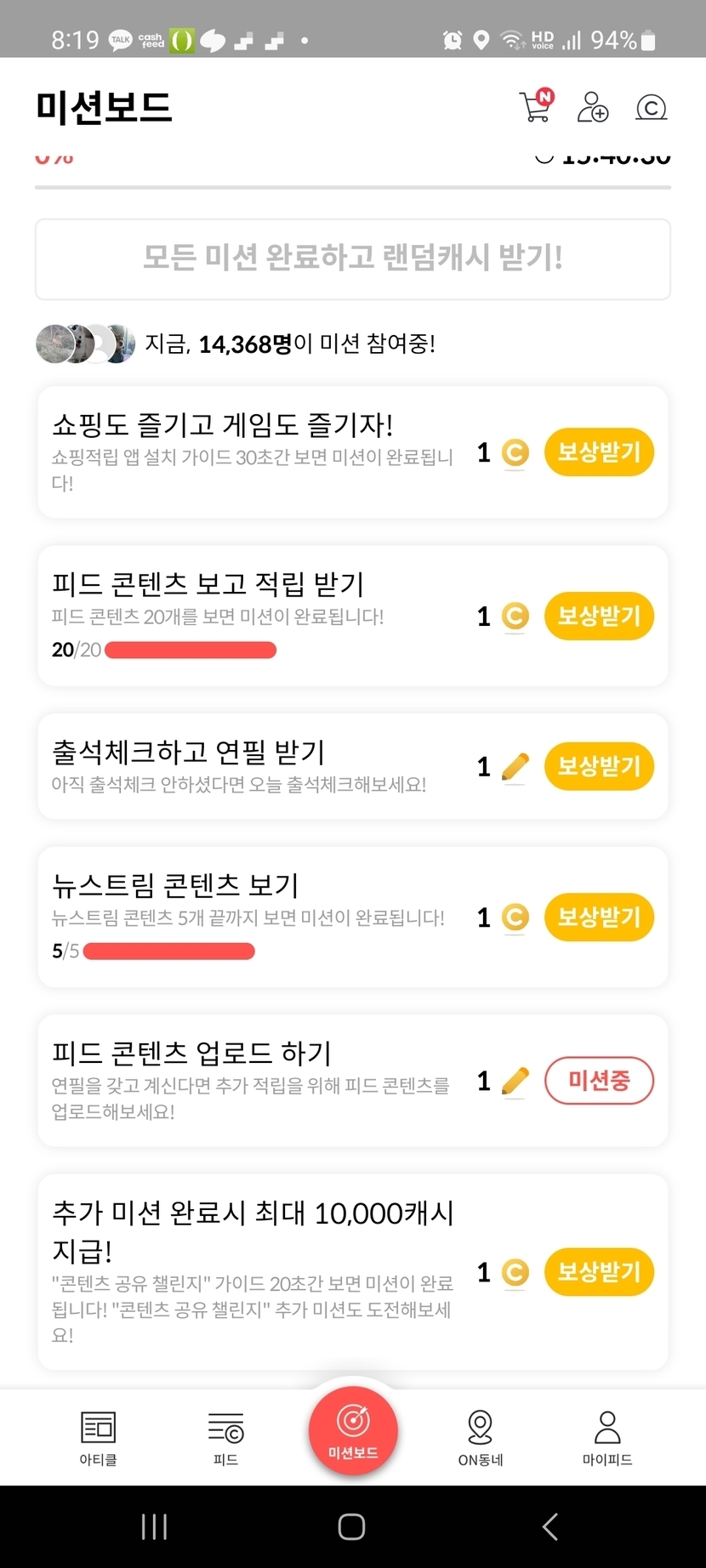The image size is (706, 1568).
Task: Open the 마이피드 profile tab
Action: (x=607, y=1438)
